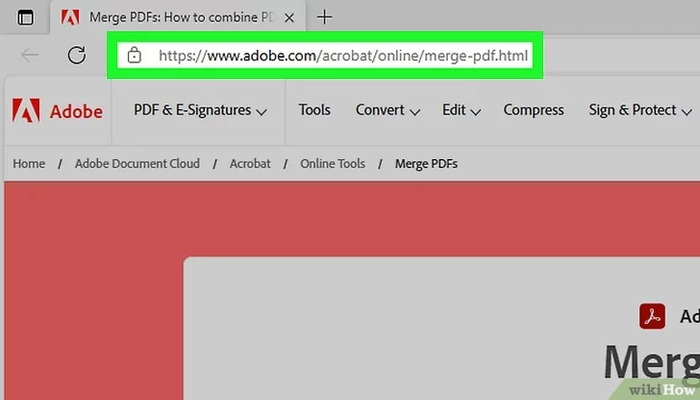Open the Tools menu item

coord(315,110)
